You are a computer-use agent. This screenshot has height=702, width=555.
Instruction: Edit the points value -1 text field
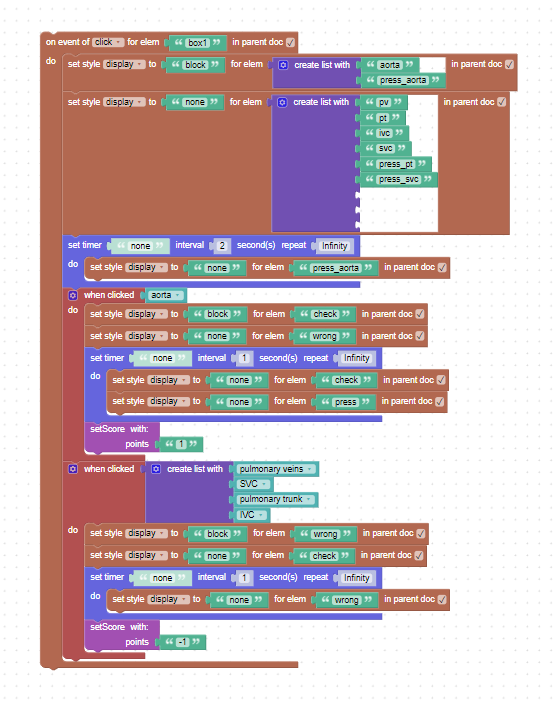[x=183, y=642]
